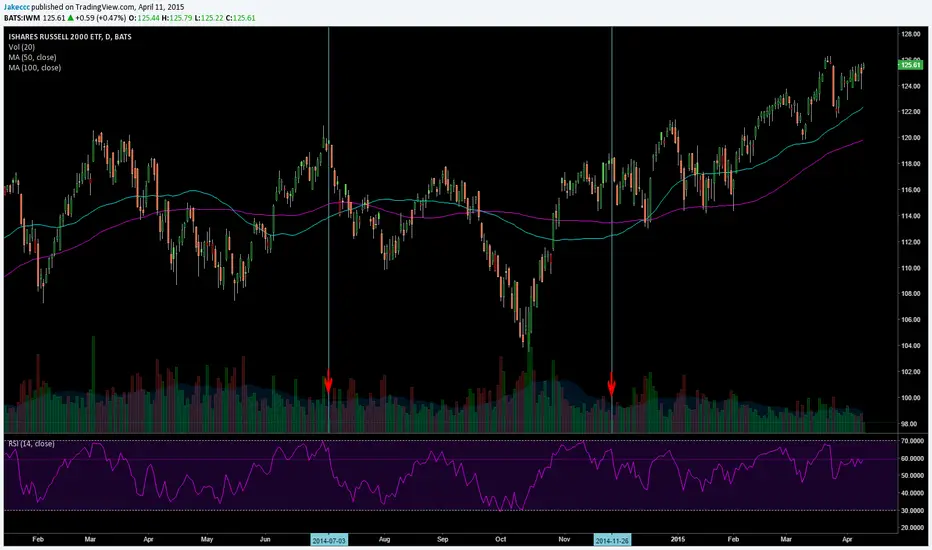
Task: Click the C:125.61 close price value
Action: pyautogui.click(x=241, y=18)
